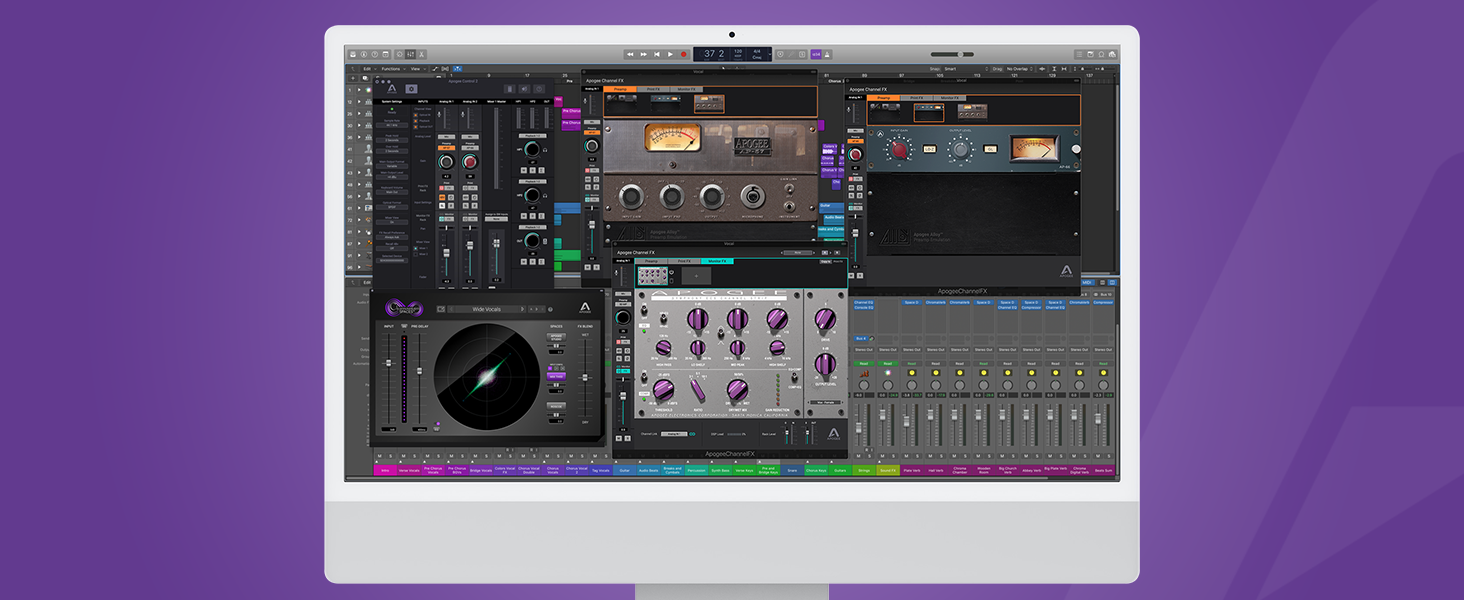Open the Inspector icon in control bar
Screen dimensions: 1464x600
pyautogui.click(x=365, y=54)
